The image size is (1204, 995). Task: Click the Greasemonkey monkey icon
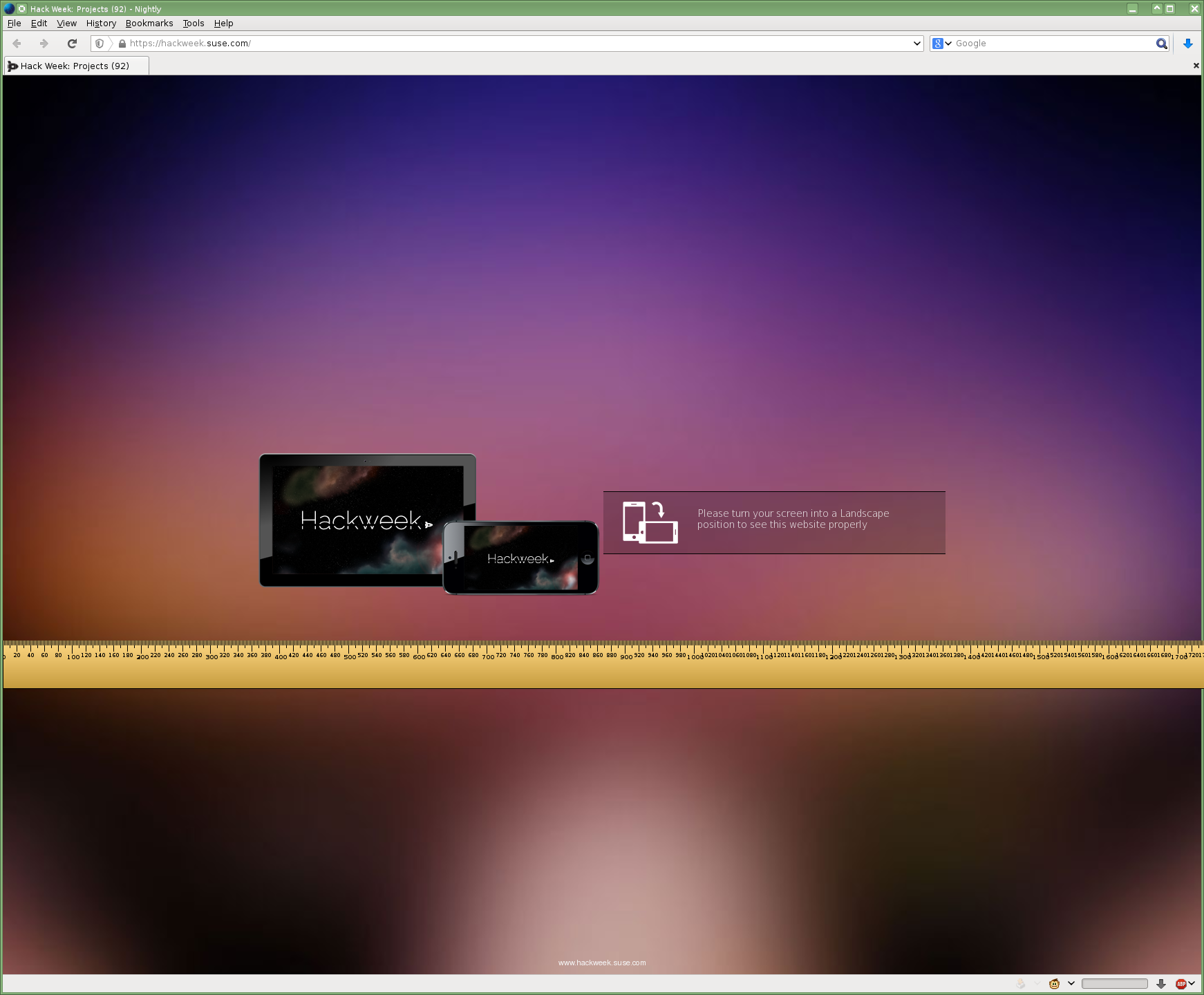point(1055,984)
